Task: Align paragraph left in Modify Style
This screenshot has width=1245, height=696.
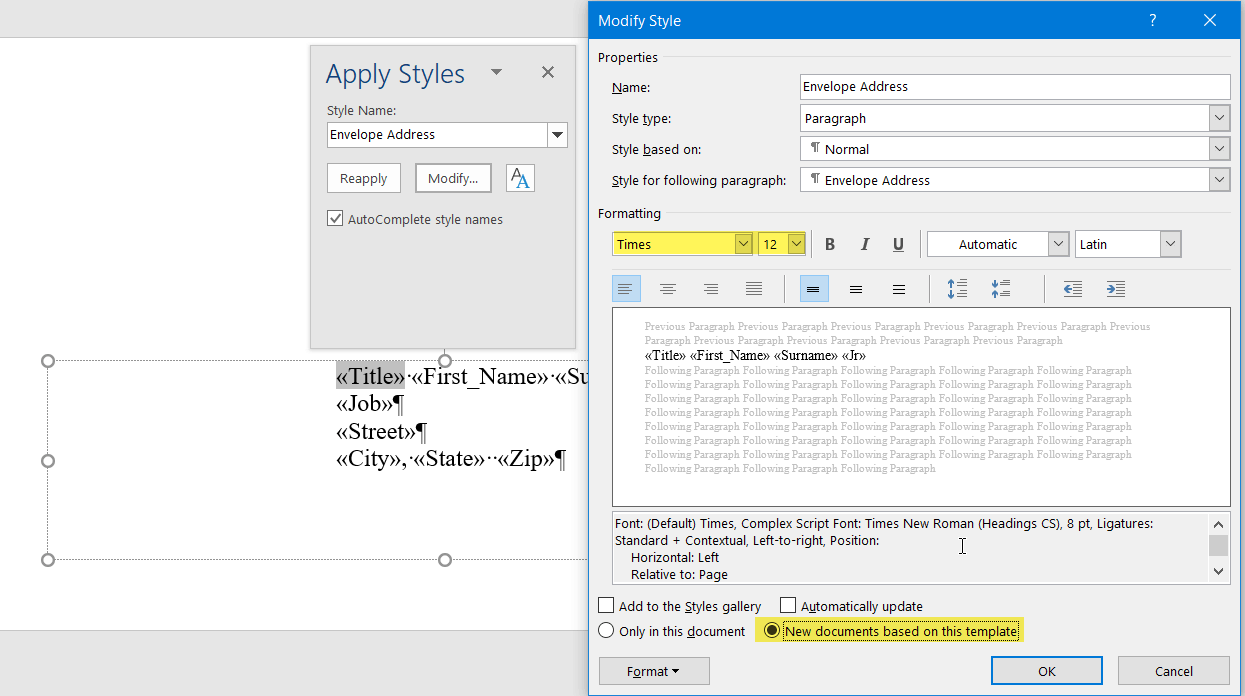Action: (x=626, y=289)
